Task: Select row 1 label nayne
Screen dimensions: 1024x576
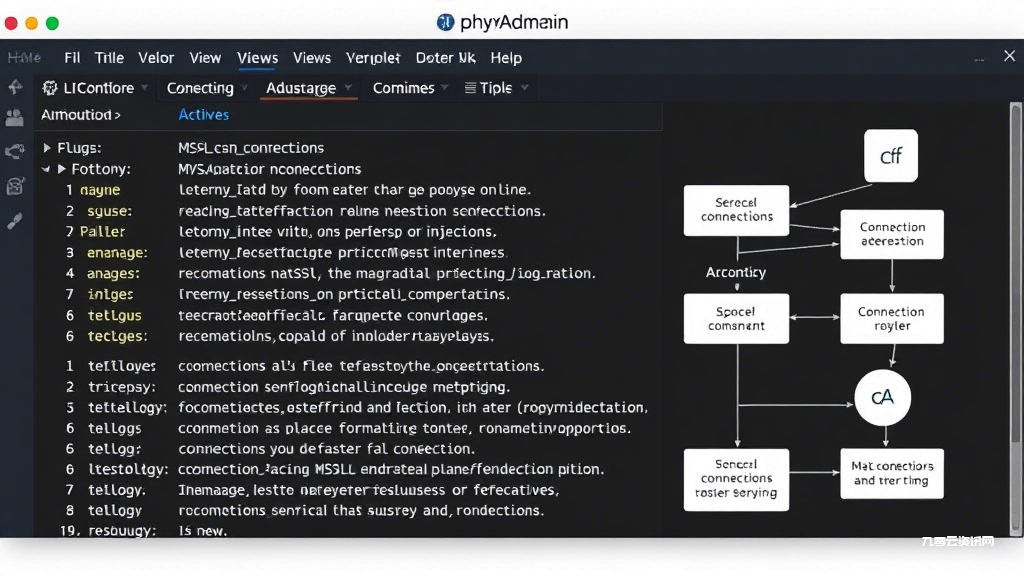Action: point(101,190)
